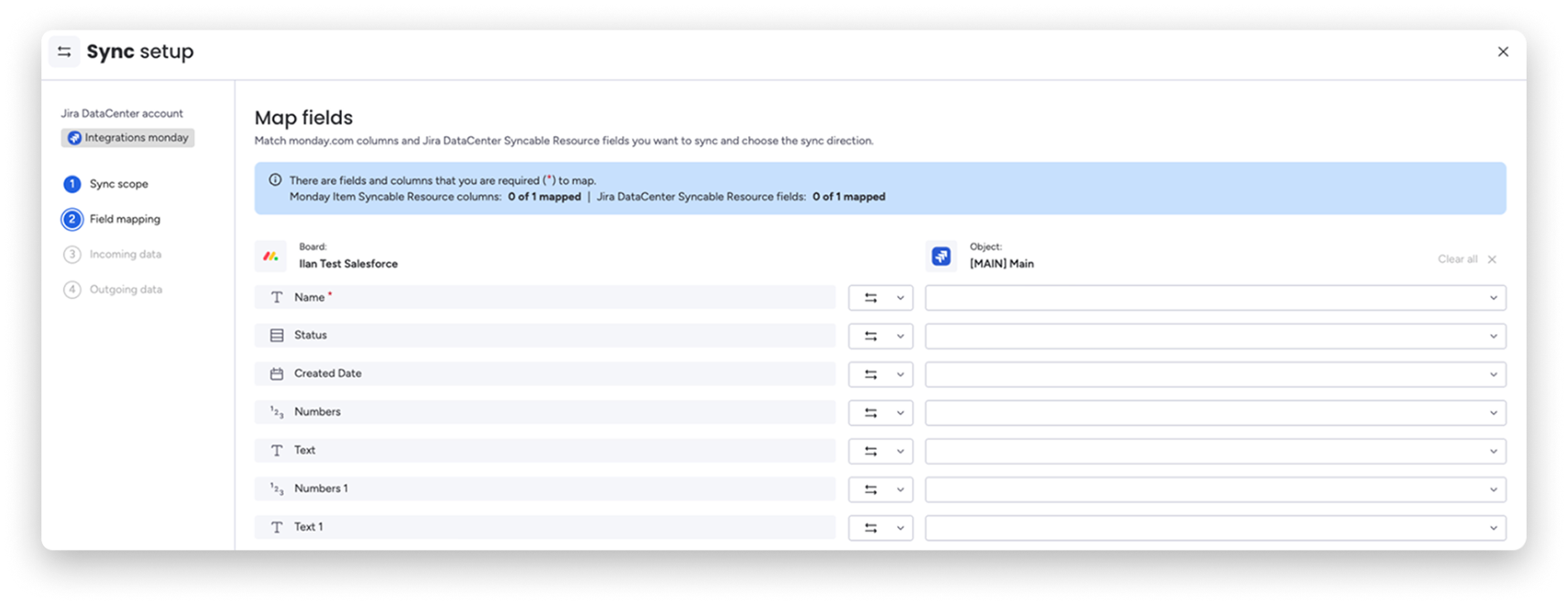Click the status column icon for Status row
Viewport: 1568px width, 605px height.
277,336
